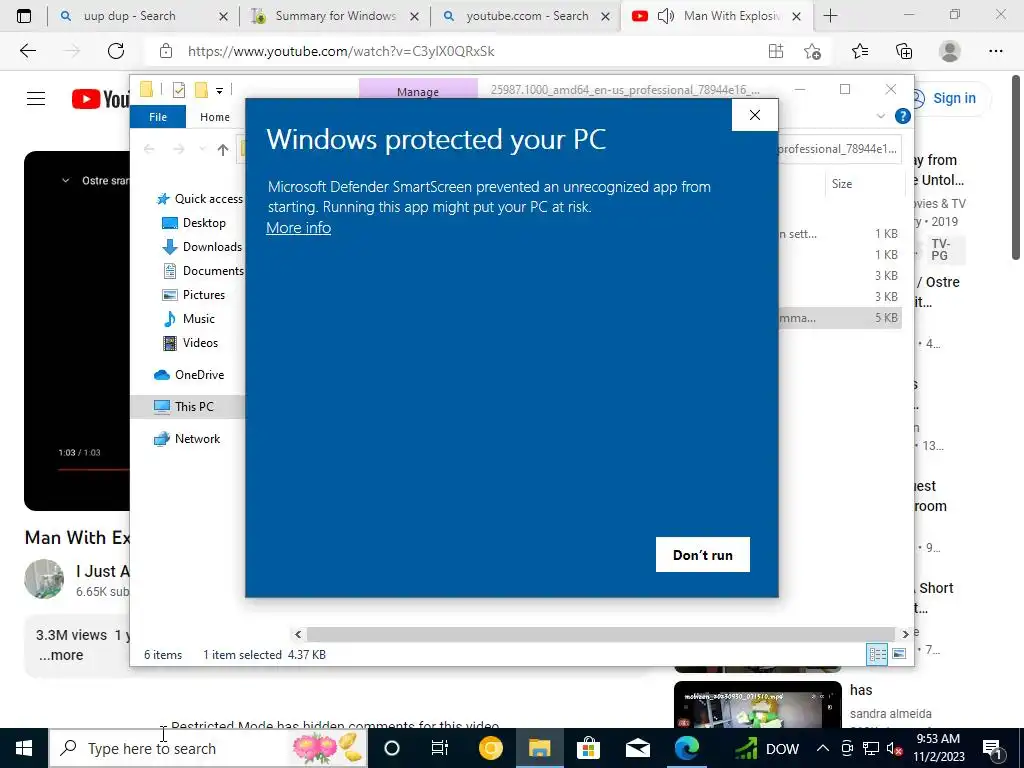
Task: Mute the Man With Explosive tab audio icon
Action: pos(665,16)
